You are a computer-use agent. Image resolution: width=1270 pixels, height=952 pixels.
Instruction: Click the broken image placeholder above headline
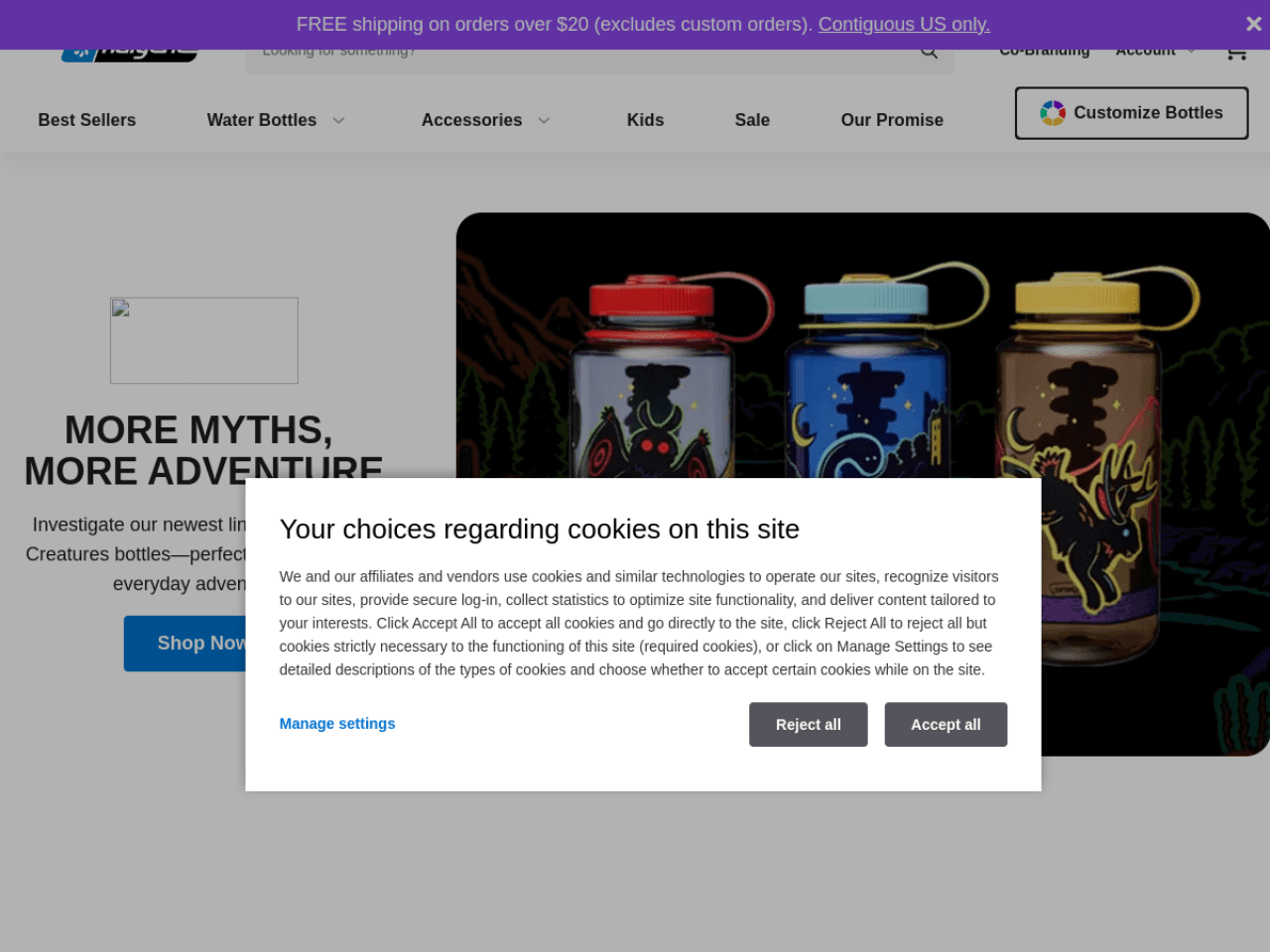(x=204, y=340)
